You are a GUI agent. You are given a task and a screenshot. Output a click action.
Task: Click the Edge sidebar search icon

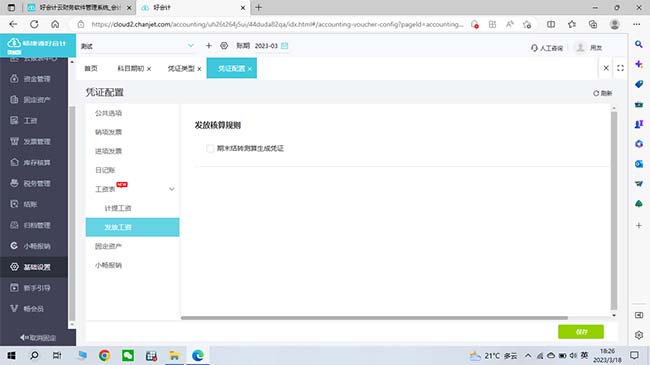tap(639, 44)
